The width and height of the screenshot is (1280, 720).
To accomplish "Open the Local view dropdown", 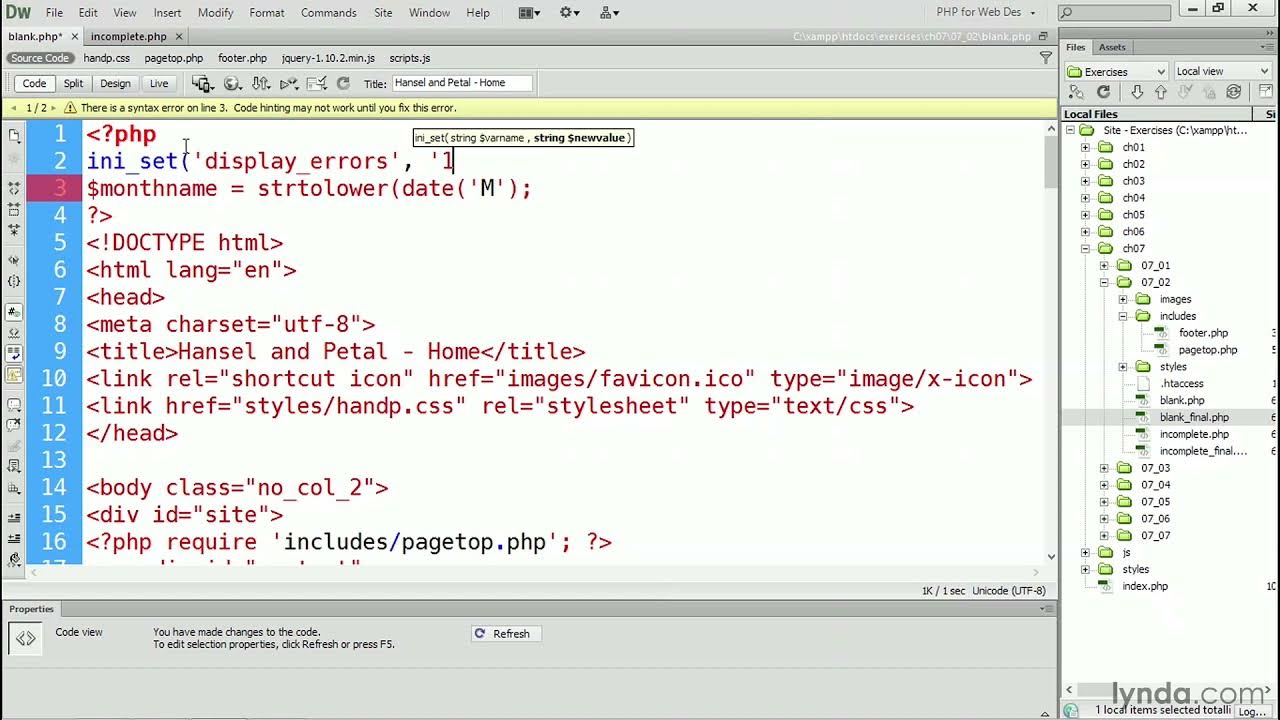I will [x=1222, y=71].
